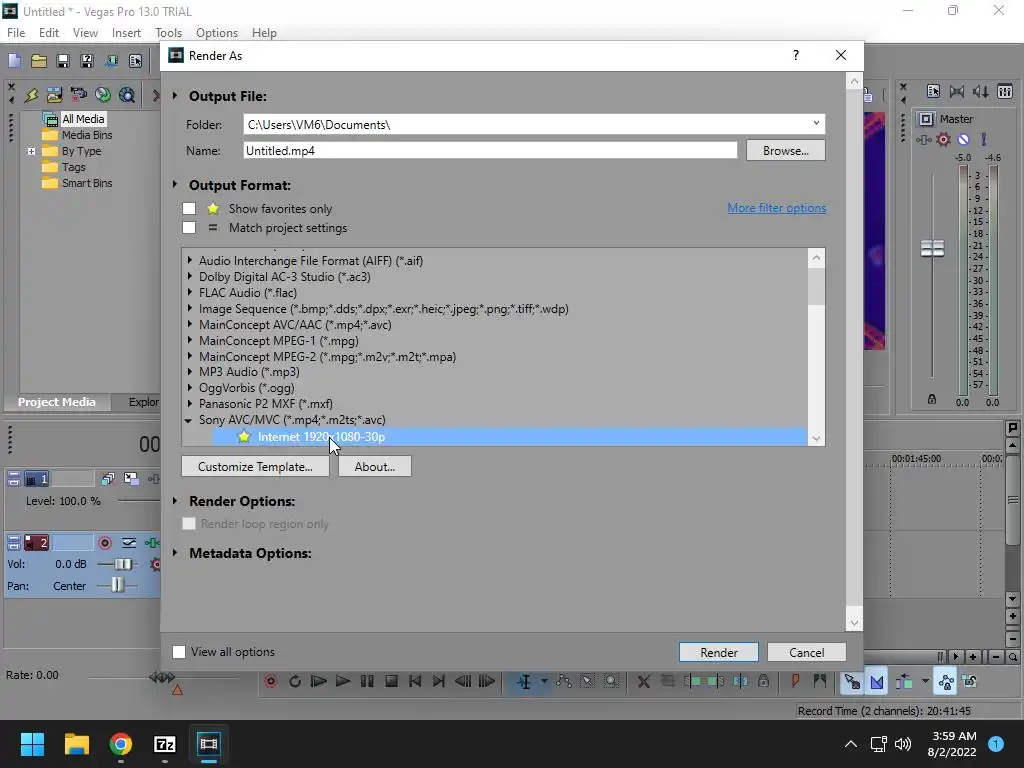Toggle Enable Snapping icon in bottom toolbar

(852, 682)
